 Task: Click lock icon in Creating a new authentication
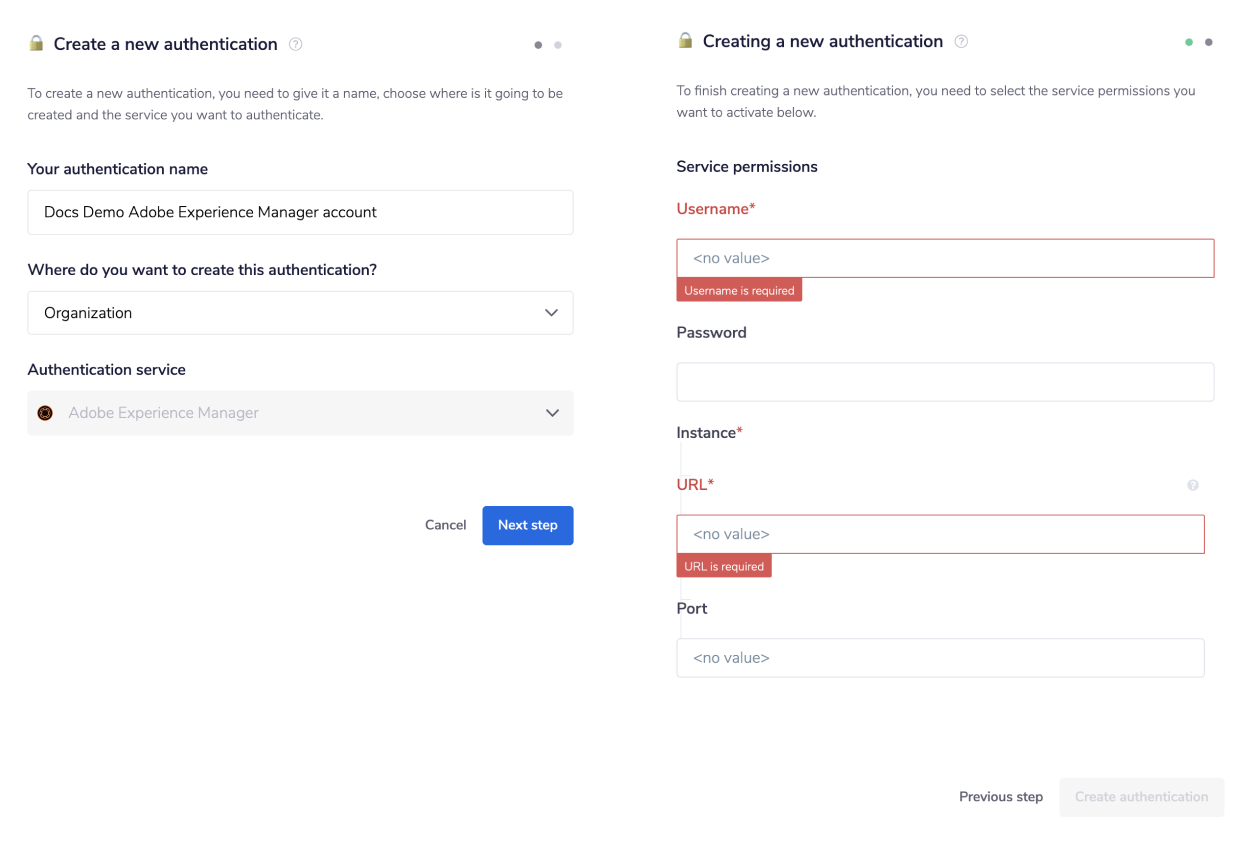click(x=685, y=41)
